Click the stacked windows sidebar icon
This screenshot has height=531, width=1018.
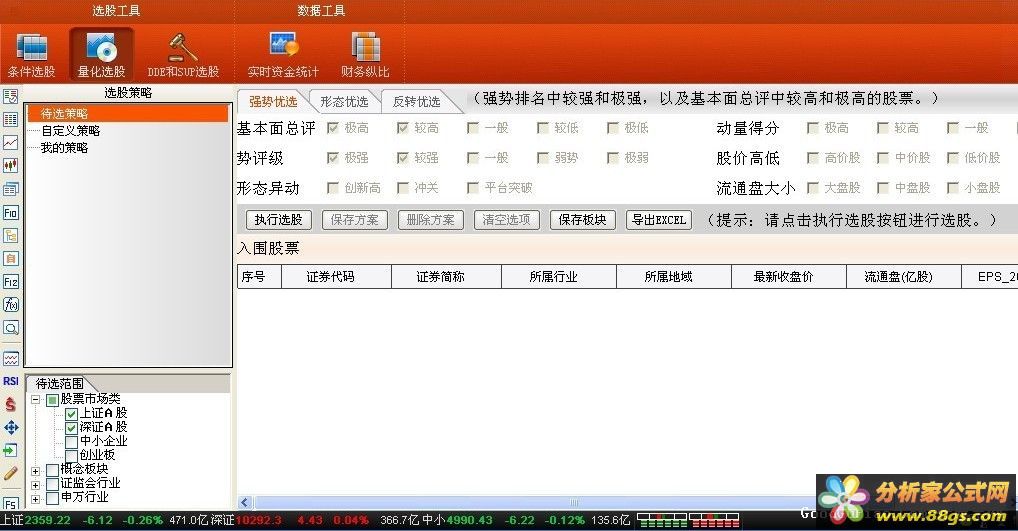(10, 189)
